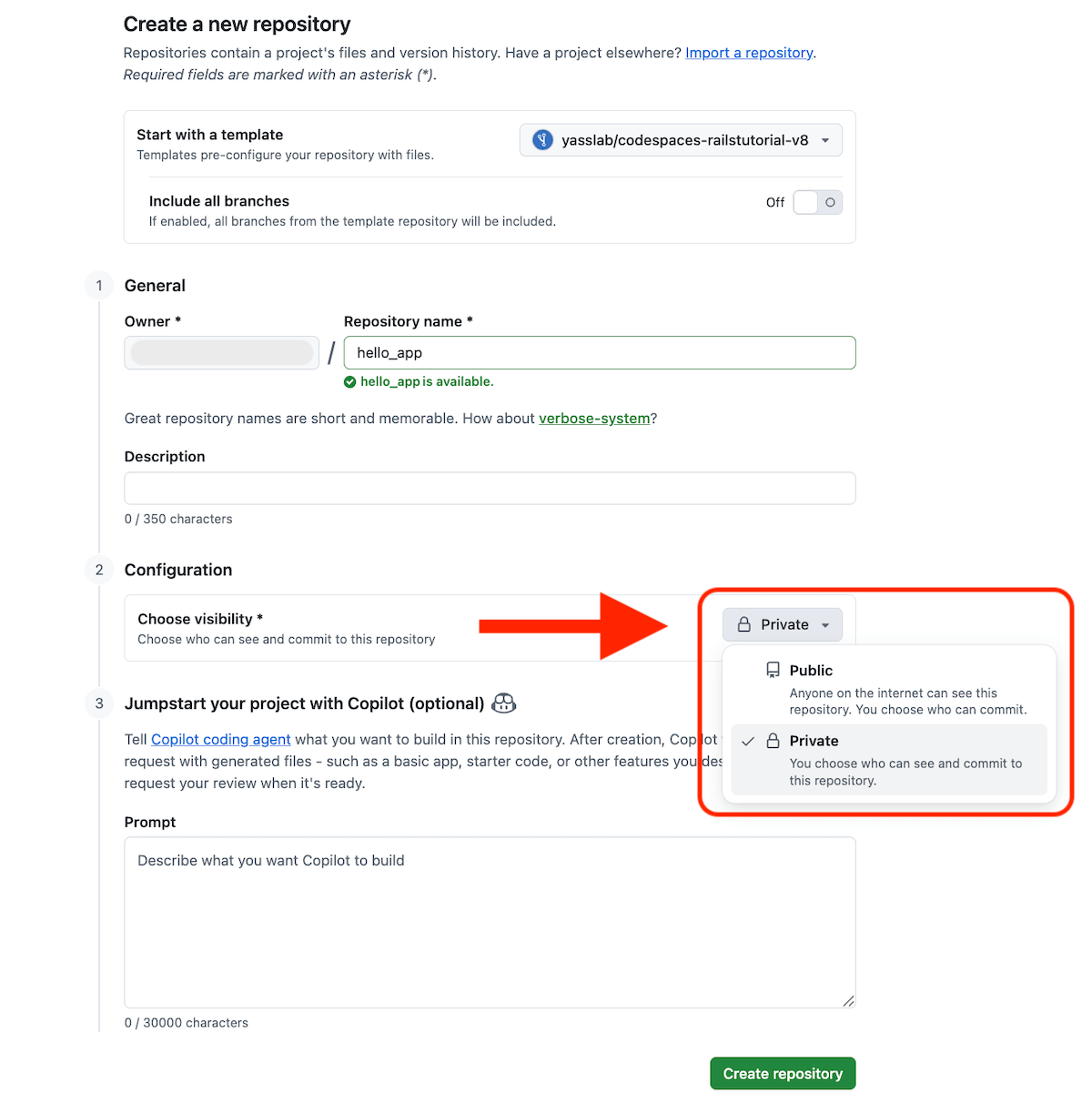Toggle the Include all branches switch
Viewport: 1092px width, 1103px height.
[x=817, y=202]
